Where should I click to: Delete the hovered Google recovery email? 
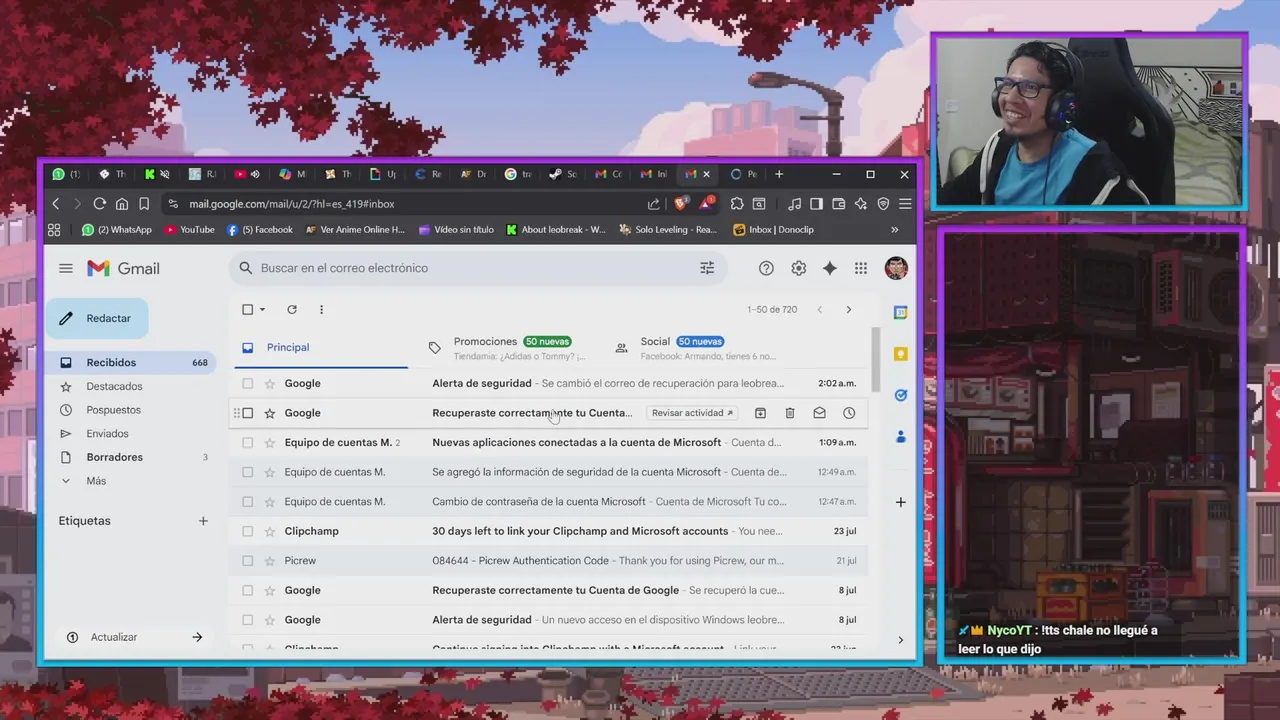pyautogui.click(x=790, y=413)
